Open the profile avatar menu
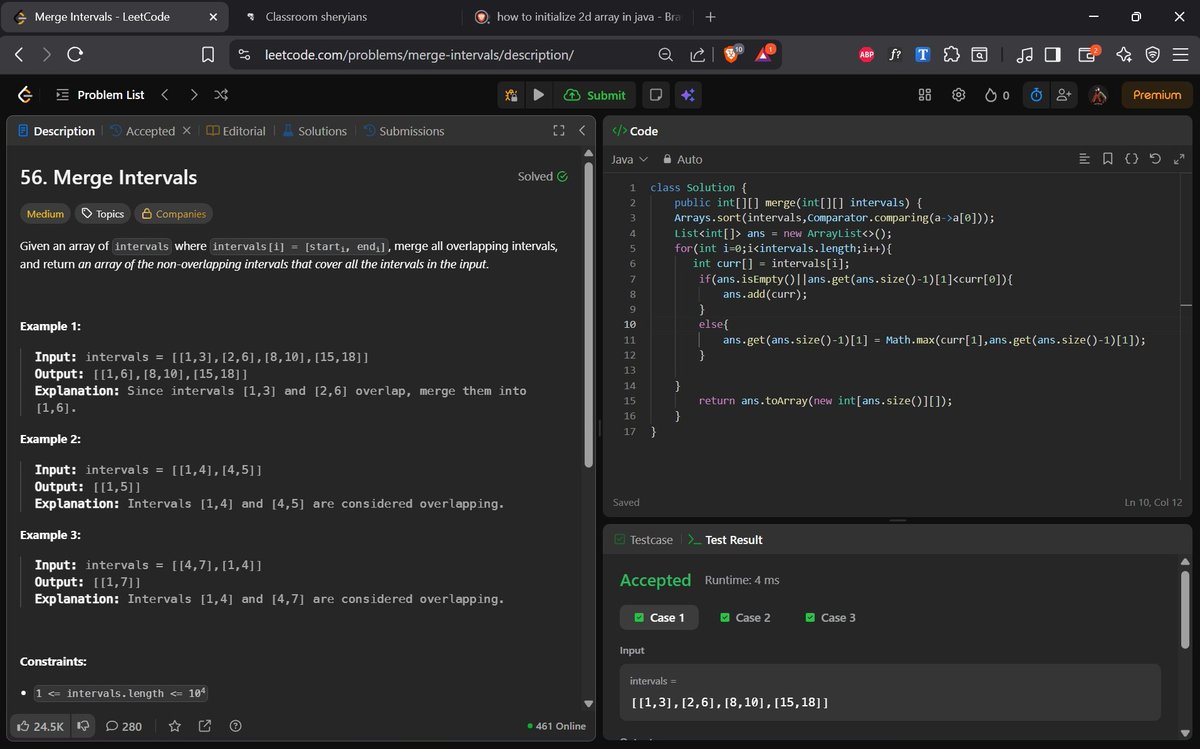Viewport: 1200px width, 749px height. coord(1098,95)
